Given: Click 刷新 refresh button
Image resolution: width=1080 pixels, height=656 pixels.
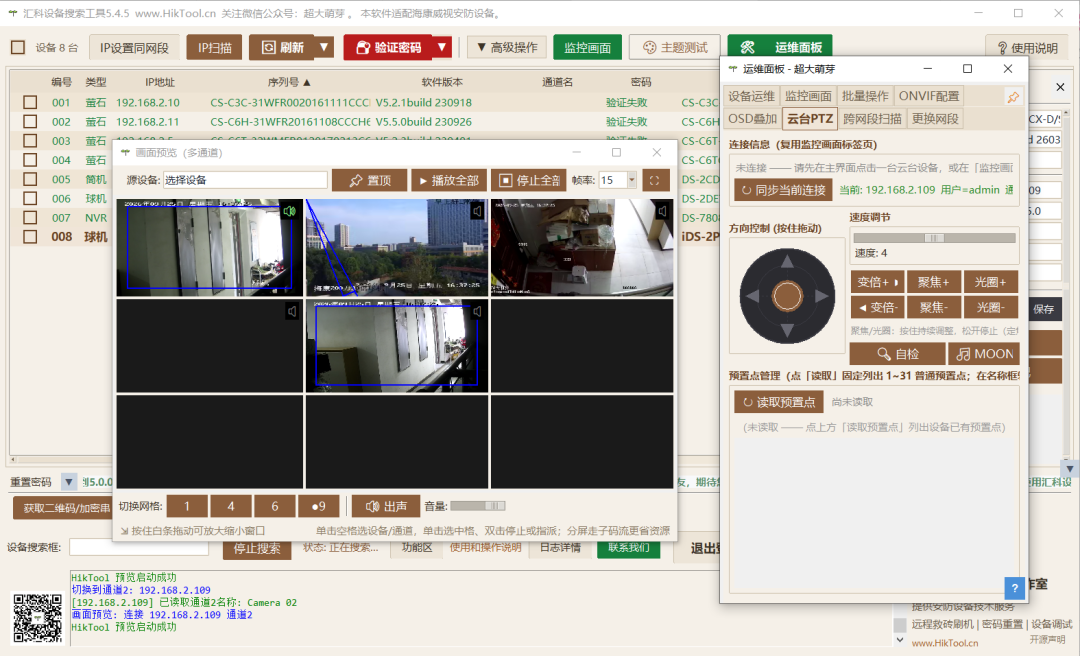Looking at the screenshot, I should point(282,48).
